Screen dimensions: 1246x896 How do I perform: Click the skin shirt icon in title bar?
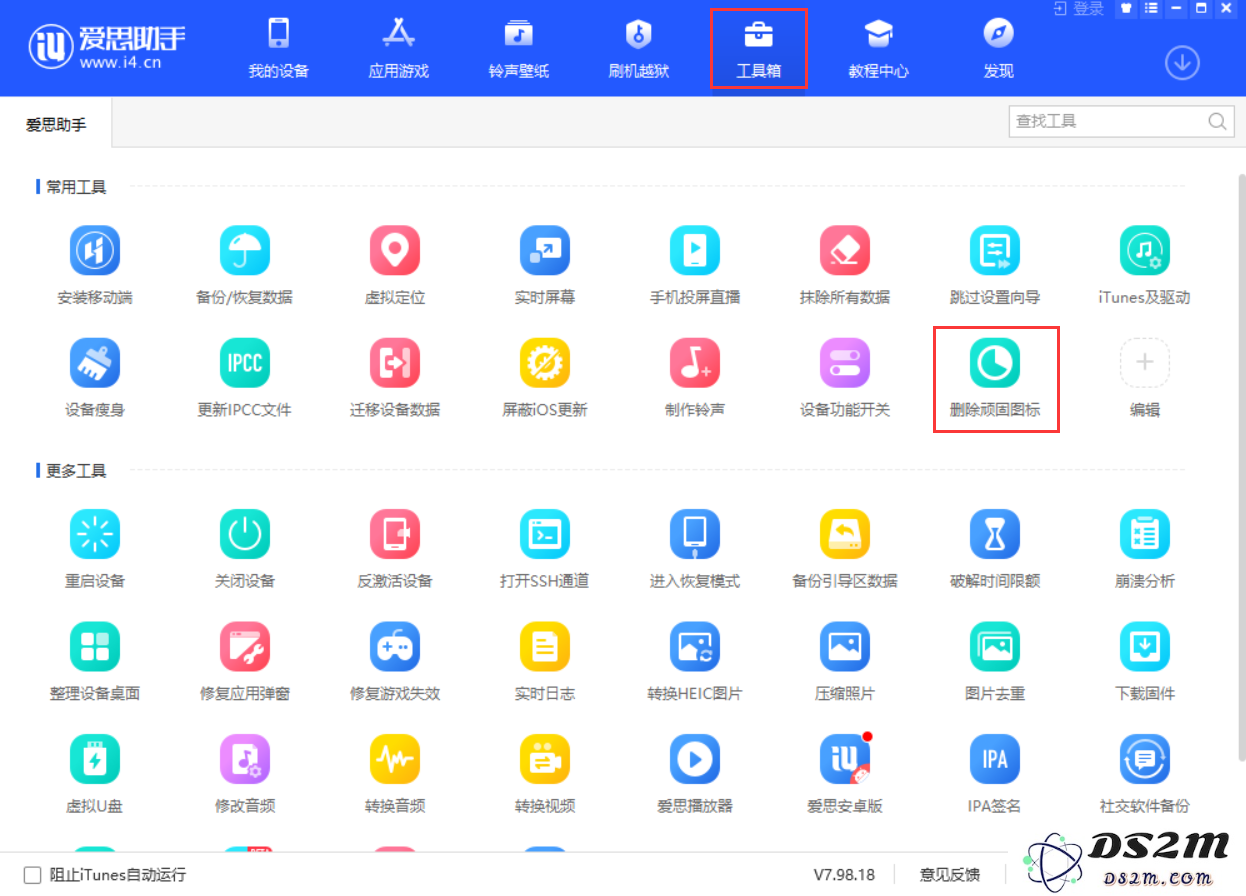(x=1126, y=9)
